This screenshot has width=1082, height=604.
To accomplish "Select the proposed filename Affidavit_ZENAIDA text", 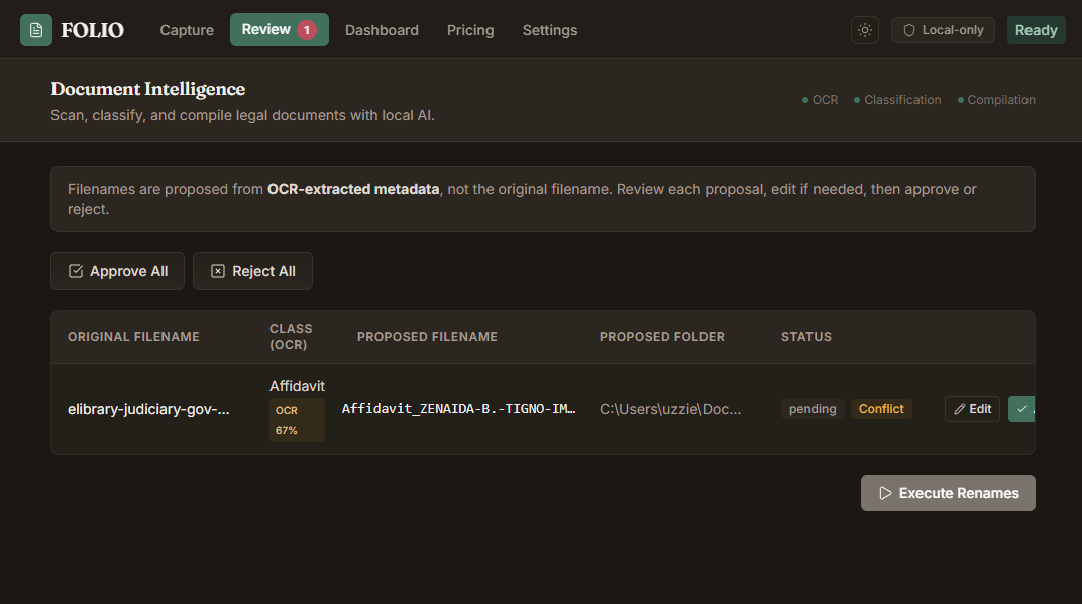I will coord(458,409).
